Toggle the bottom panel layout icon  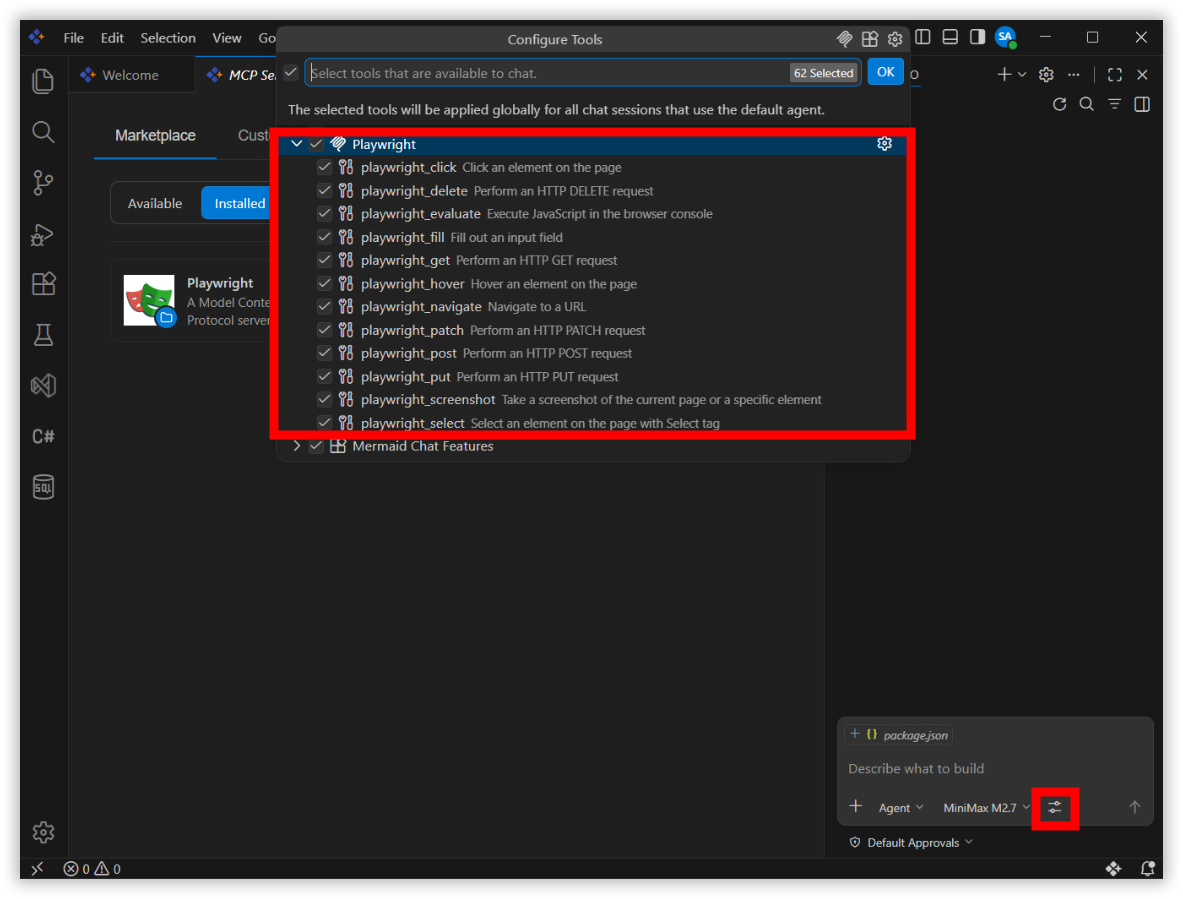tap(950, 36)
